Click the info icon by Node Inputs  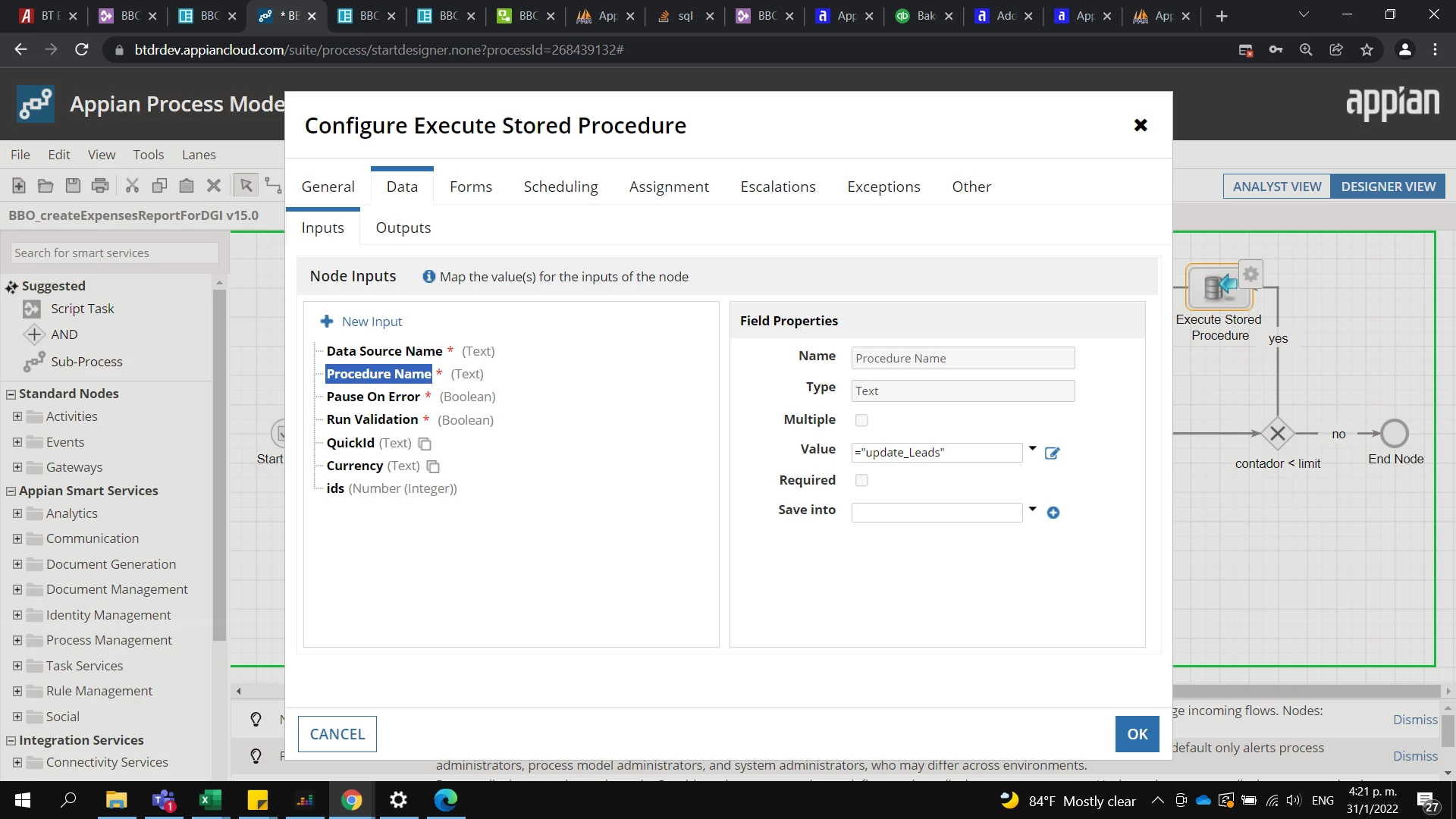[x=428, y=277]
